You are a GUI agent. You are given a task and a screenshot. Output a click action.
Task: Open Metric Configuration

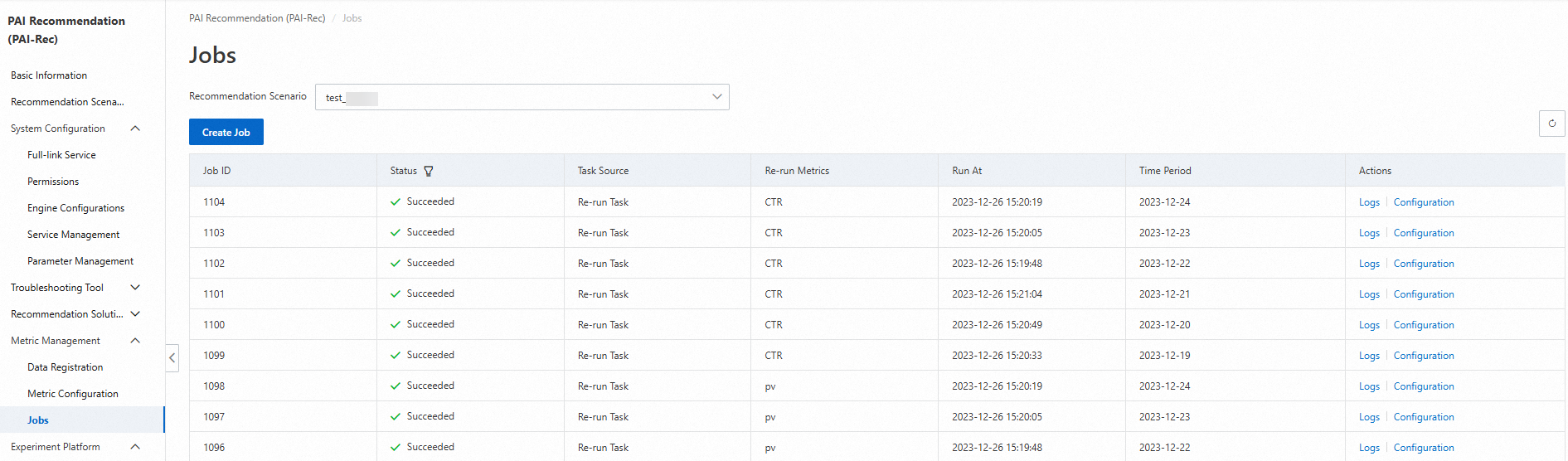coord(73,394)
